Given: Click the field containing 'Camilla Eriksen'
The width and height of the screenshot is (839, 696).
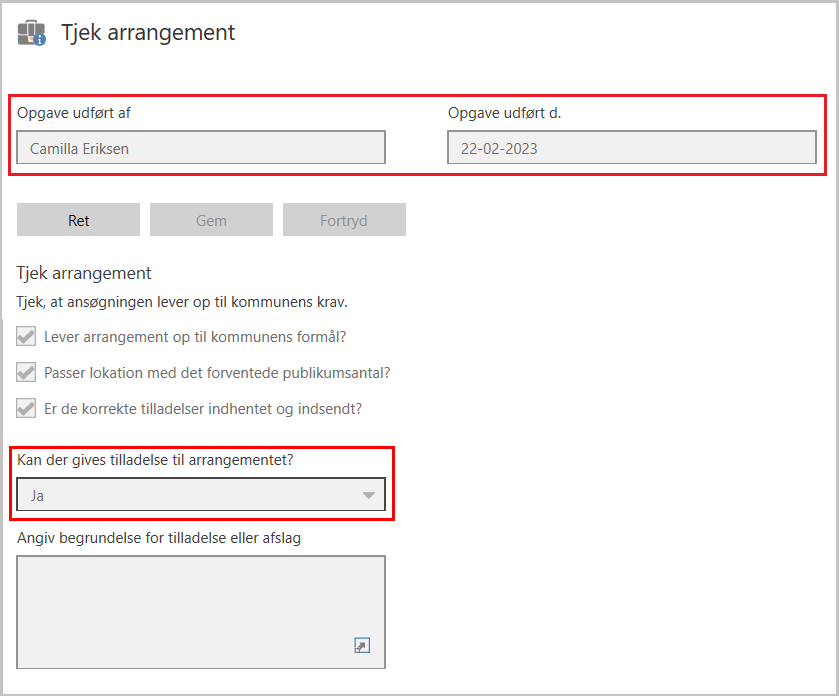Looking at the screenshot, I should coord(201,148).
